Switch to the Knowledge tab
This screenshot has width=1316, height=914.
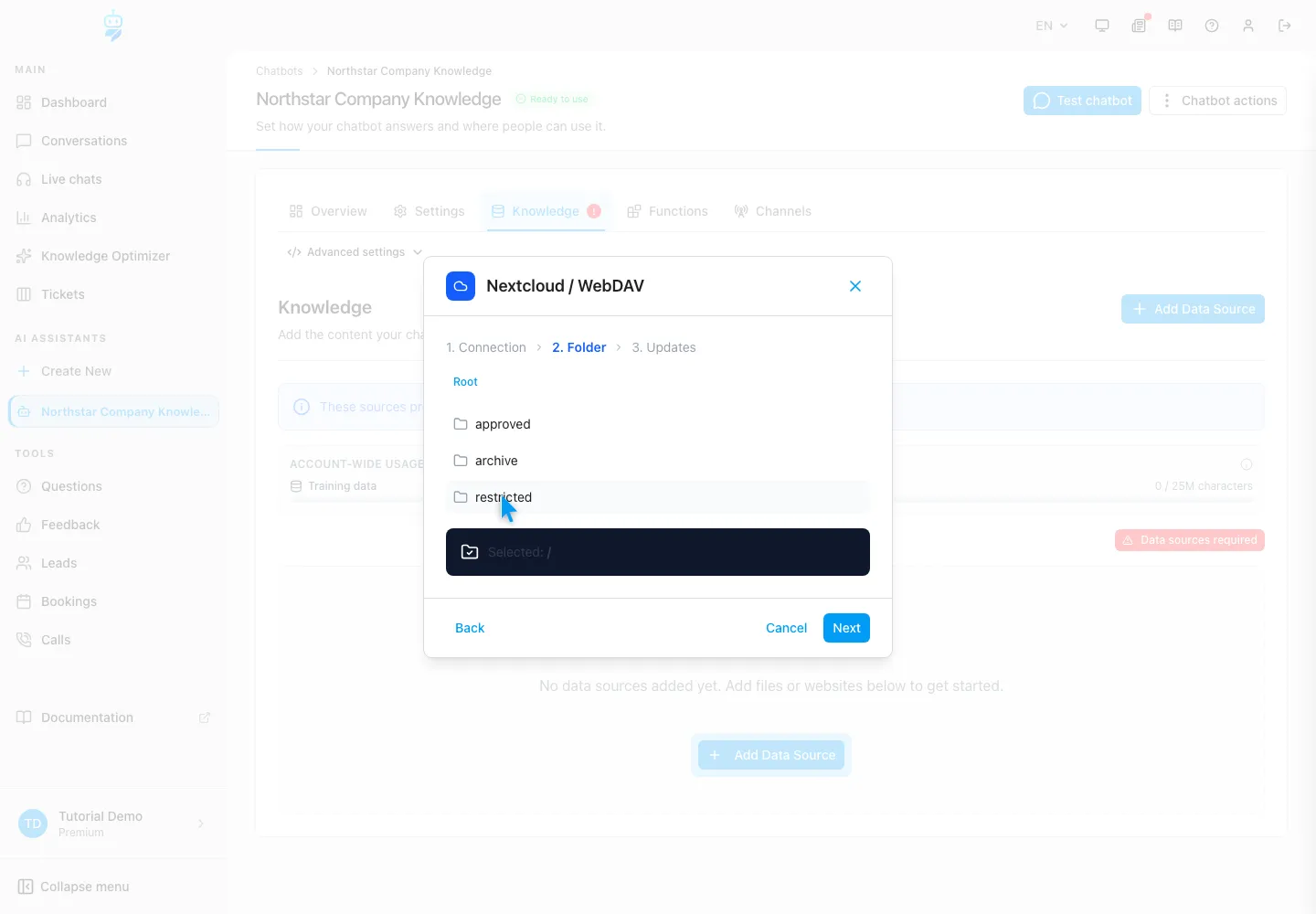[546, 211]
